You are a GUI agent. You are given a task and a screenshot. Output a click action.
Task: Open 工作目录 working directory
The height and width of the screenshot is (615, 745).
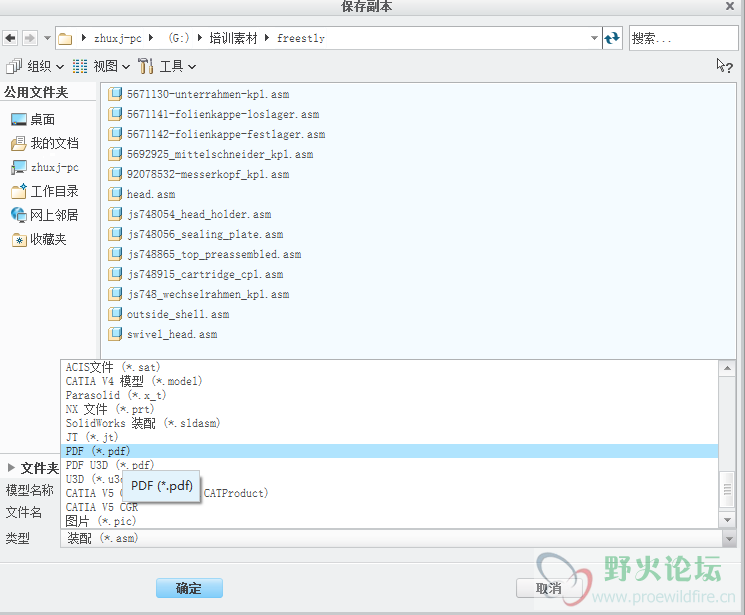pos(45,191)
